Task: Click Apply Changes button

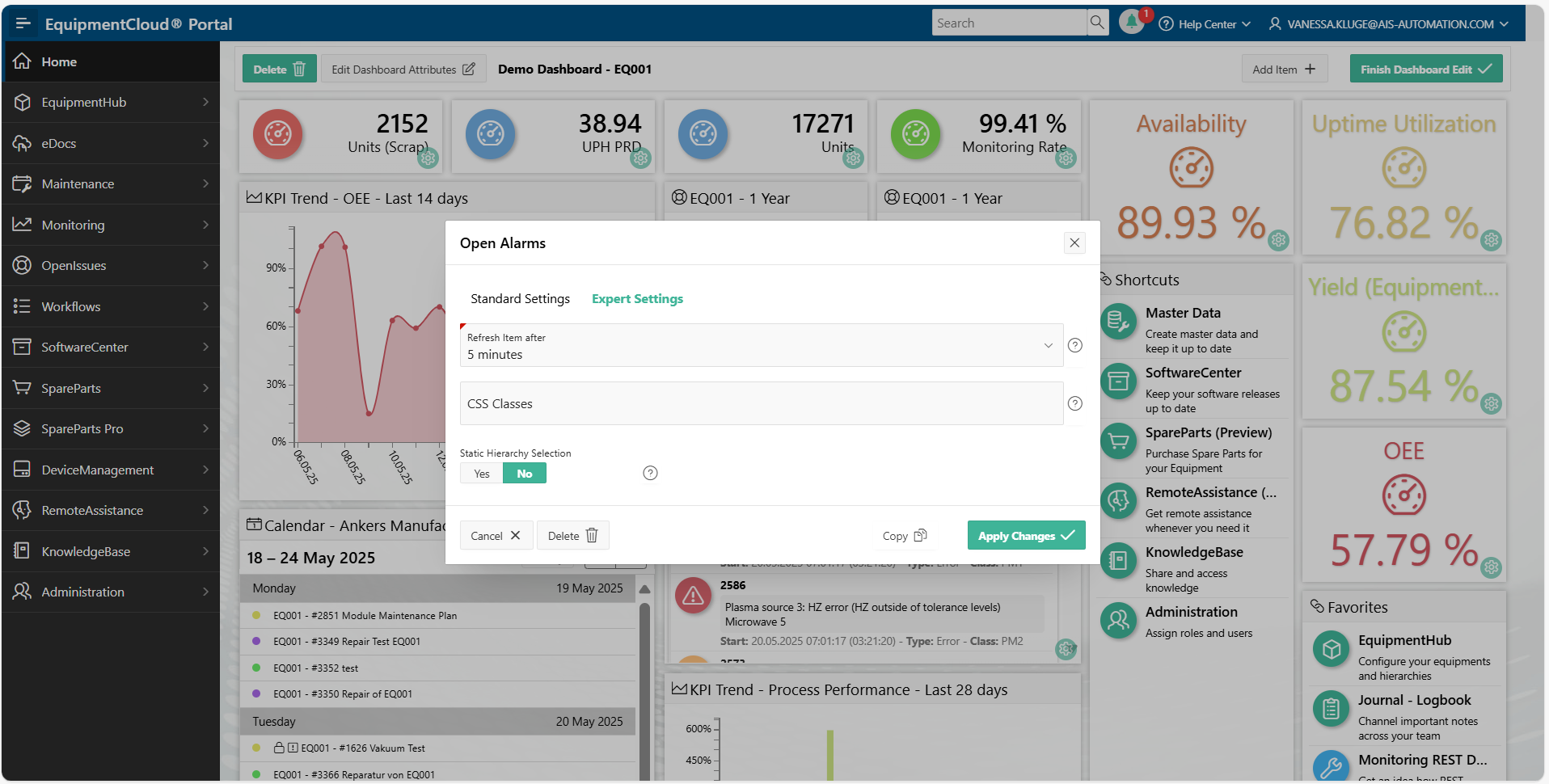Action: 1026,535
